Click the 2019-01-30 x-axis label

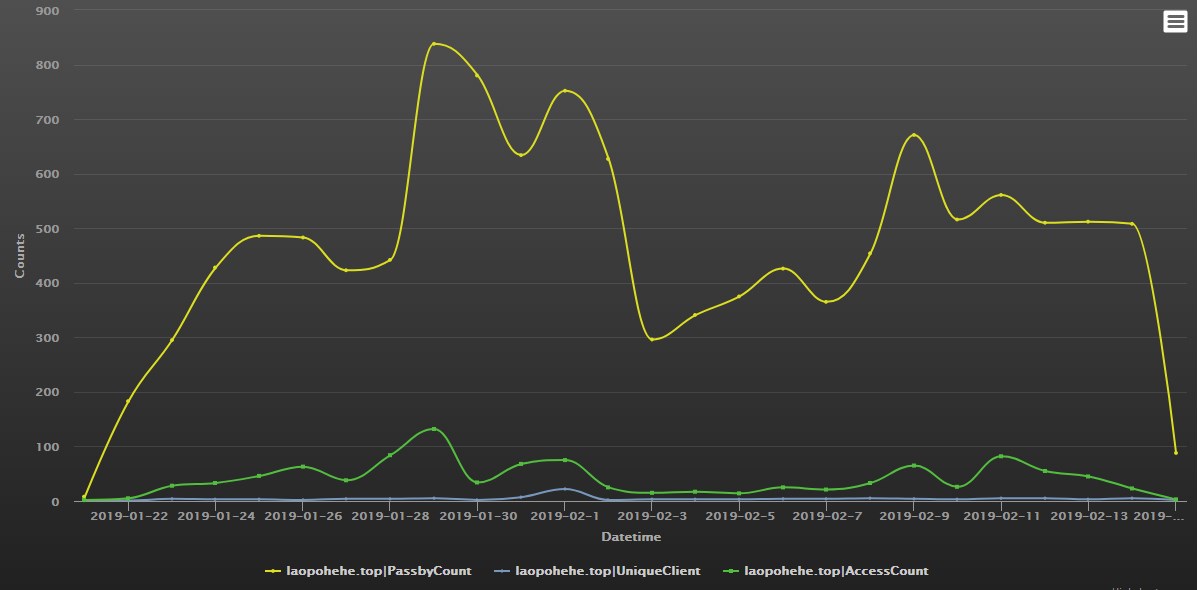(477, 516)
